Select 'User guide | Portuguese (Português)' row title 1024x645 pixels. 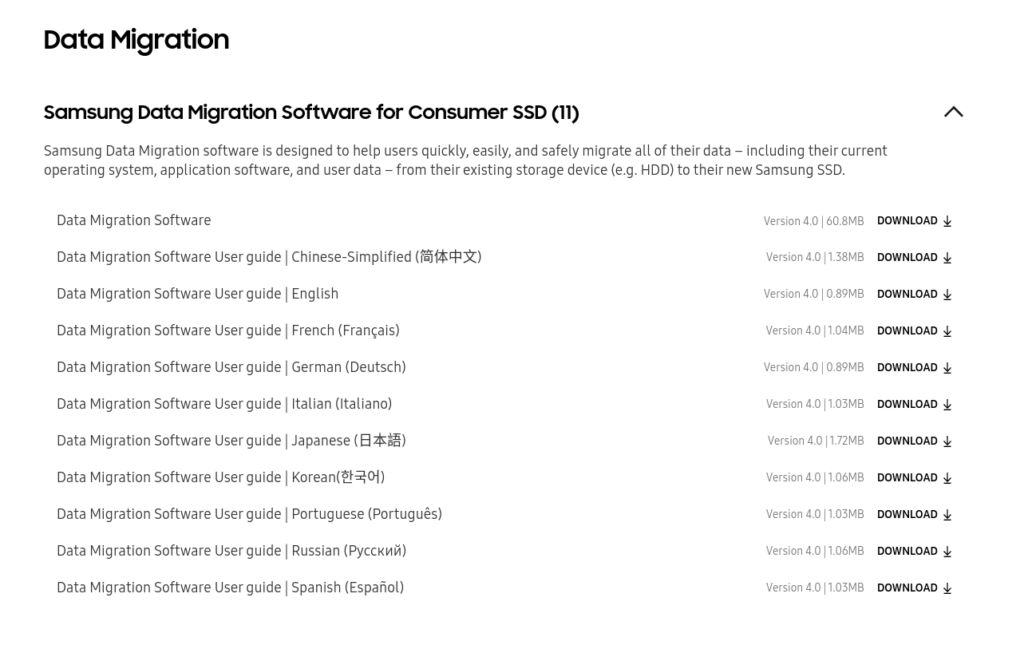(x=249, y=514)
